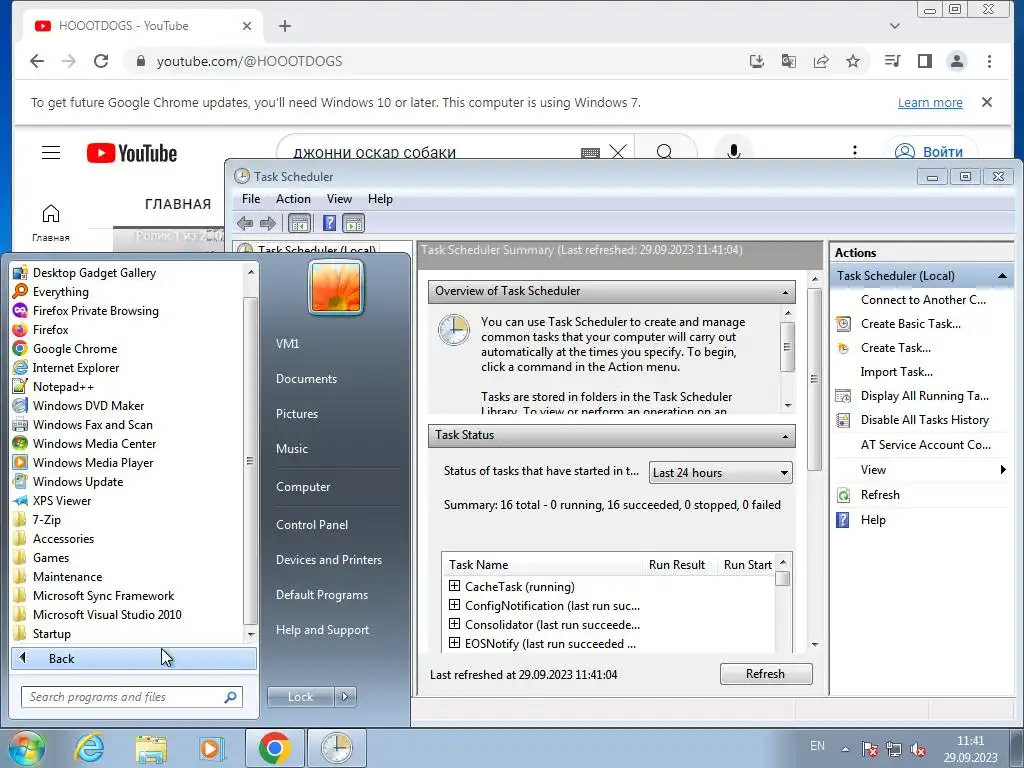Open the Microsoft Visual Studio 2010 folder
Viewport: 1024px width, 768px height.
tap(107, 615)
